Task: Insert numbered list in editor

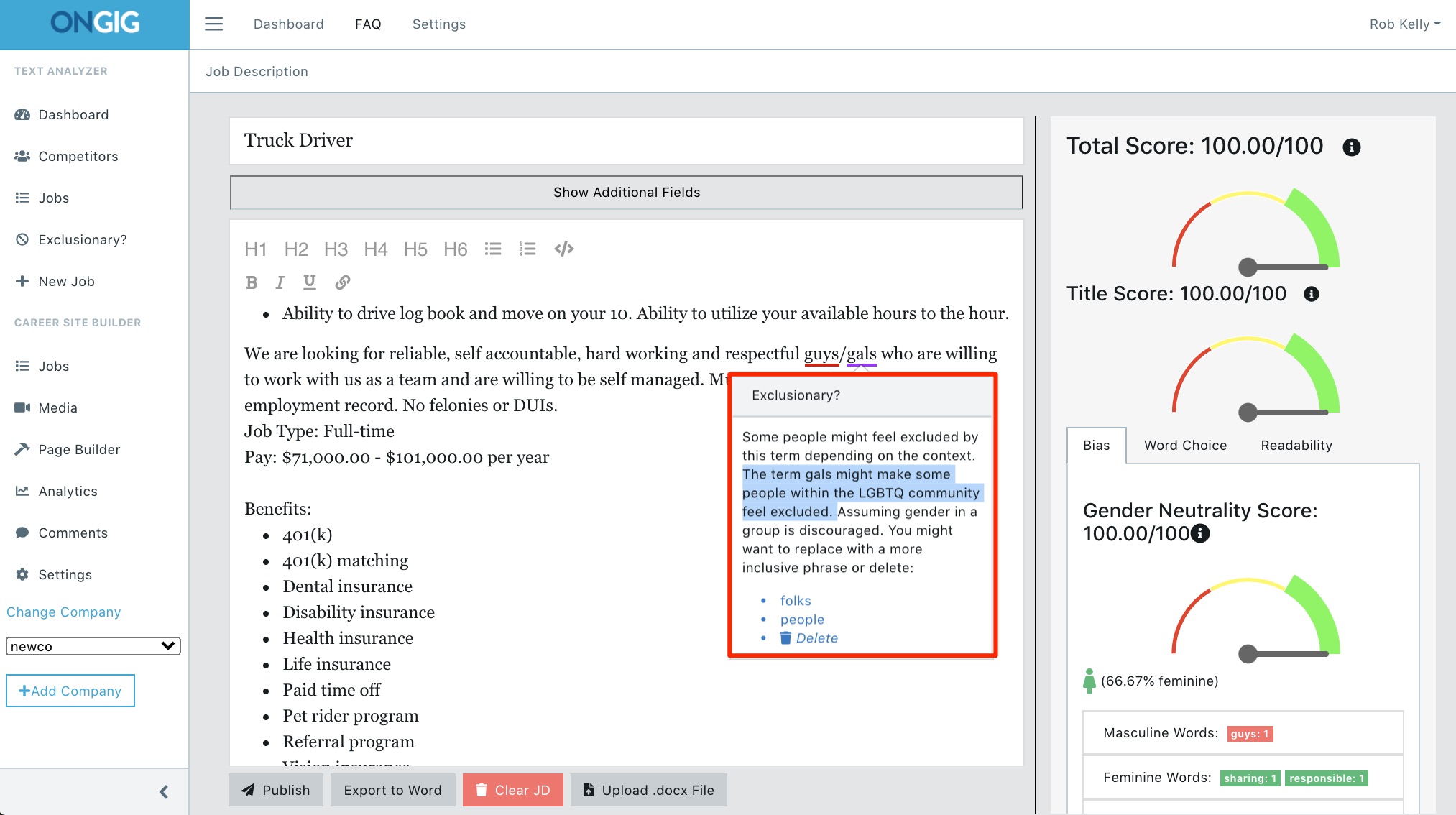Action: click(x=527, y=249)
